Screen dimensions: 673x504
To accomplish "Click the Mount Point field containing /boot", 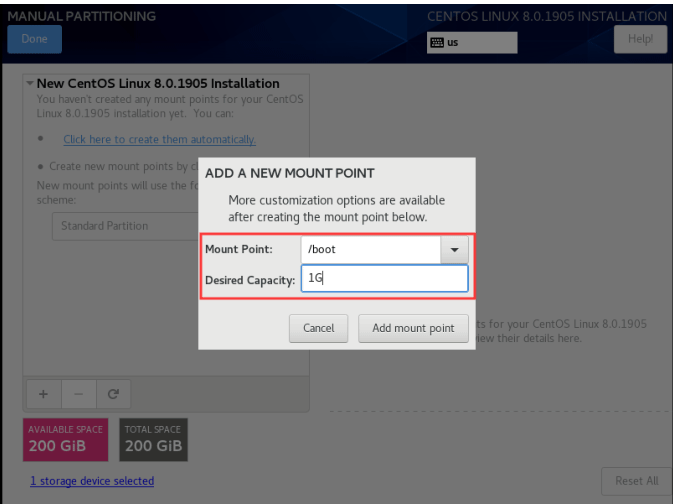I will (x=370, y=249).
